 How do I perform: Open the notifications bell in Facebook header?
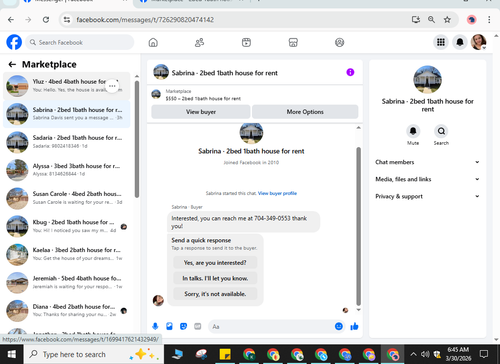[460, 42]
